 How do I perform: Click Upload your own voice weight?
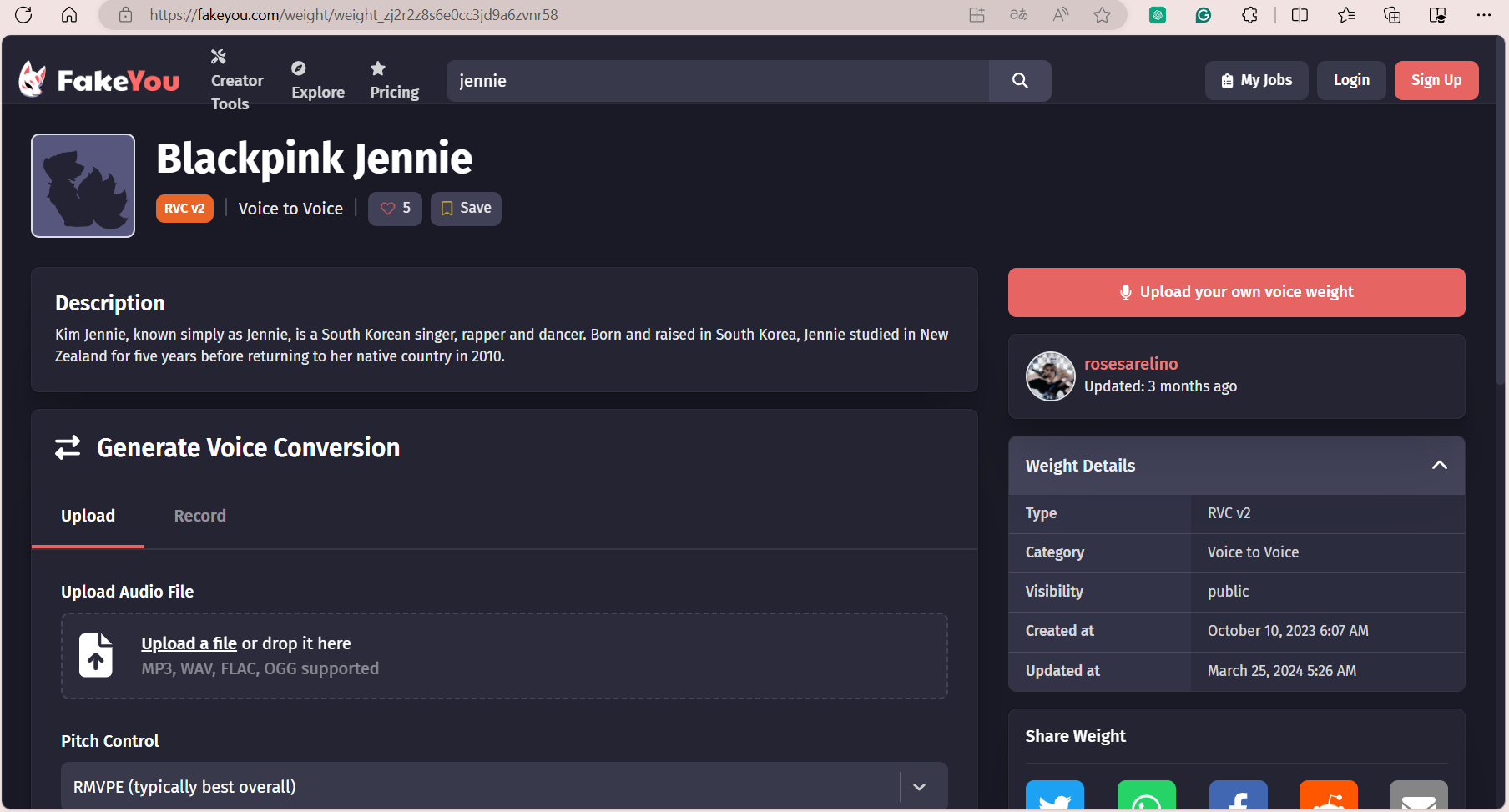(x=1237, y=292)
